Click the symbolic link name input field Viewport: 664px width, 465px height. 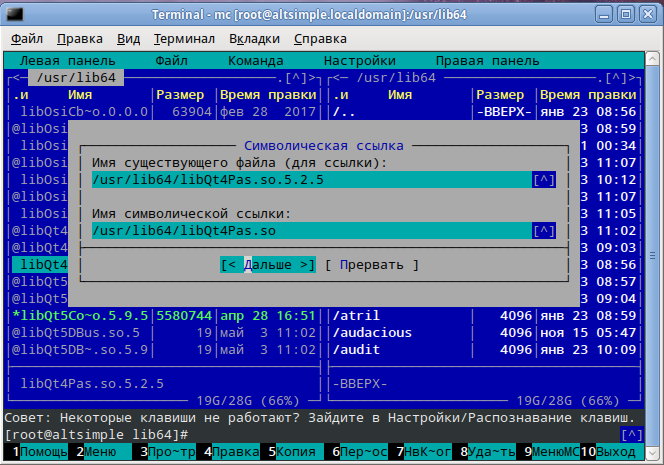click(x=310, y=231)
